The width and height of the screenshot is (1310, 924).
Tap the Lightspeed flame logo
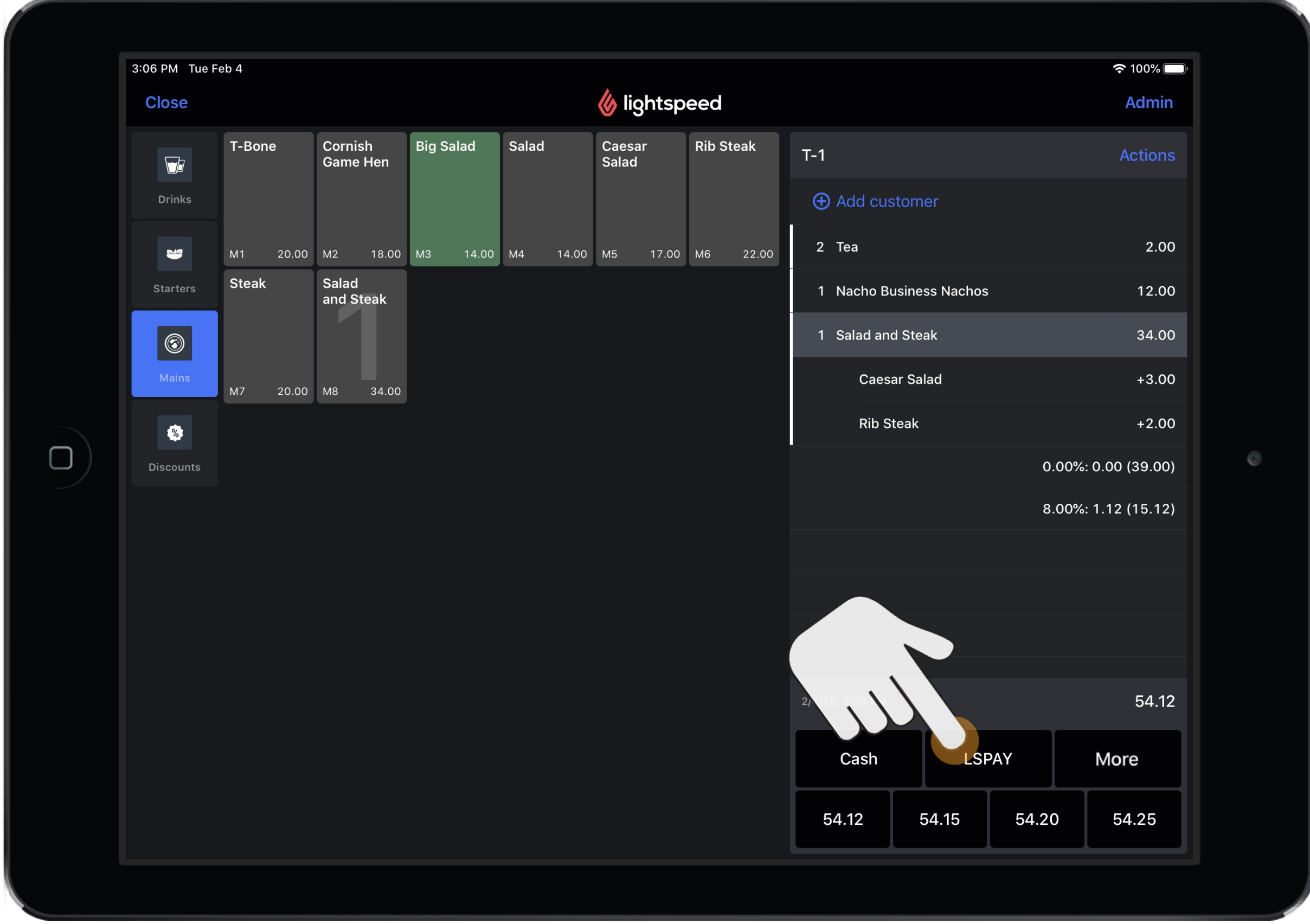pyautogui.click(x=607, y=102)
